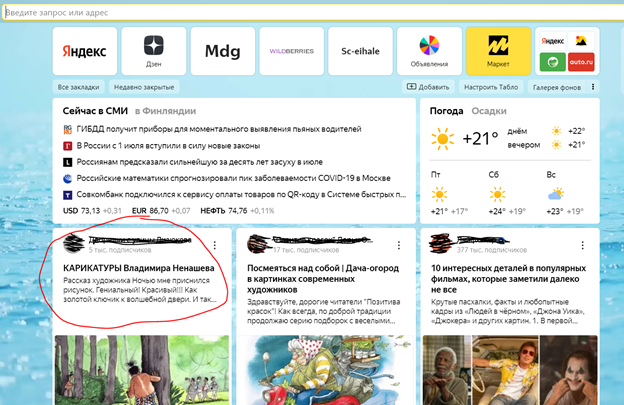Open three-dot menu on Ненашев caricature card
Image resolution: width=624 pixels, height=405 pixels.
[x=215, y=245]
